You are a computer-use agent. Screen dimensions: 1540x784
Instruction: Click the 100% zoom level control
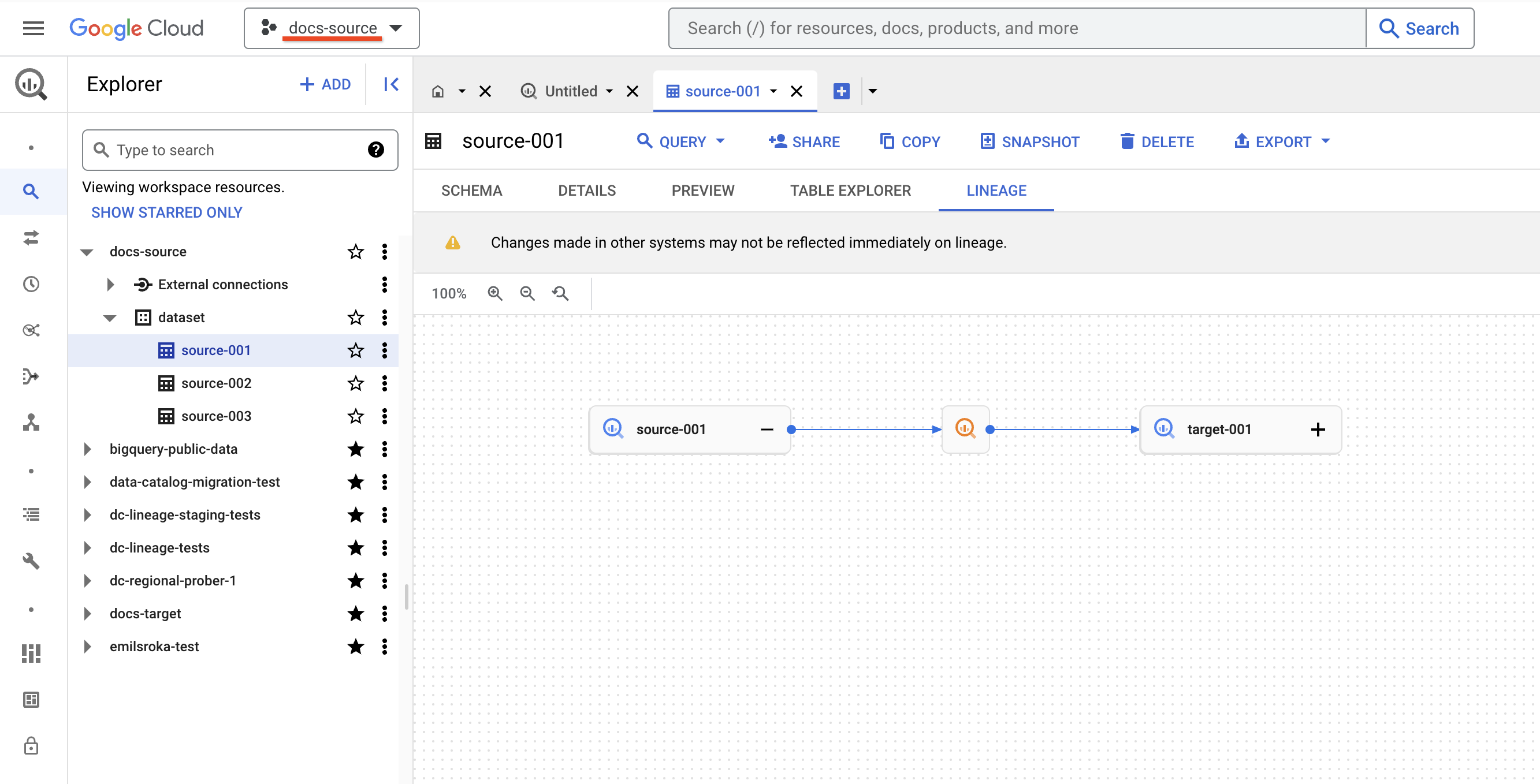pos(449,293)
